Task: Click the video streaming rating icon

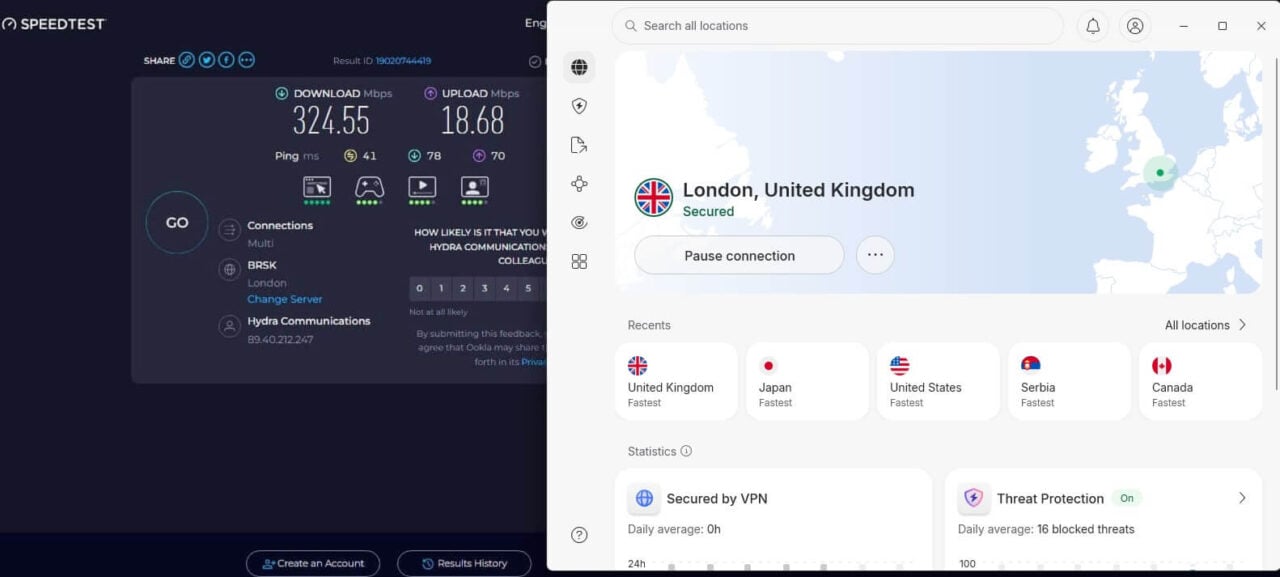Action: coord(422,187)
